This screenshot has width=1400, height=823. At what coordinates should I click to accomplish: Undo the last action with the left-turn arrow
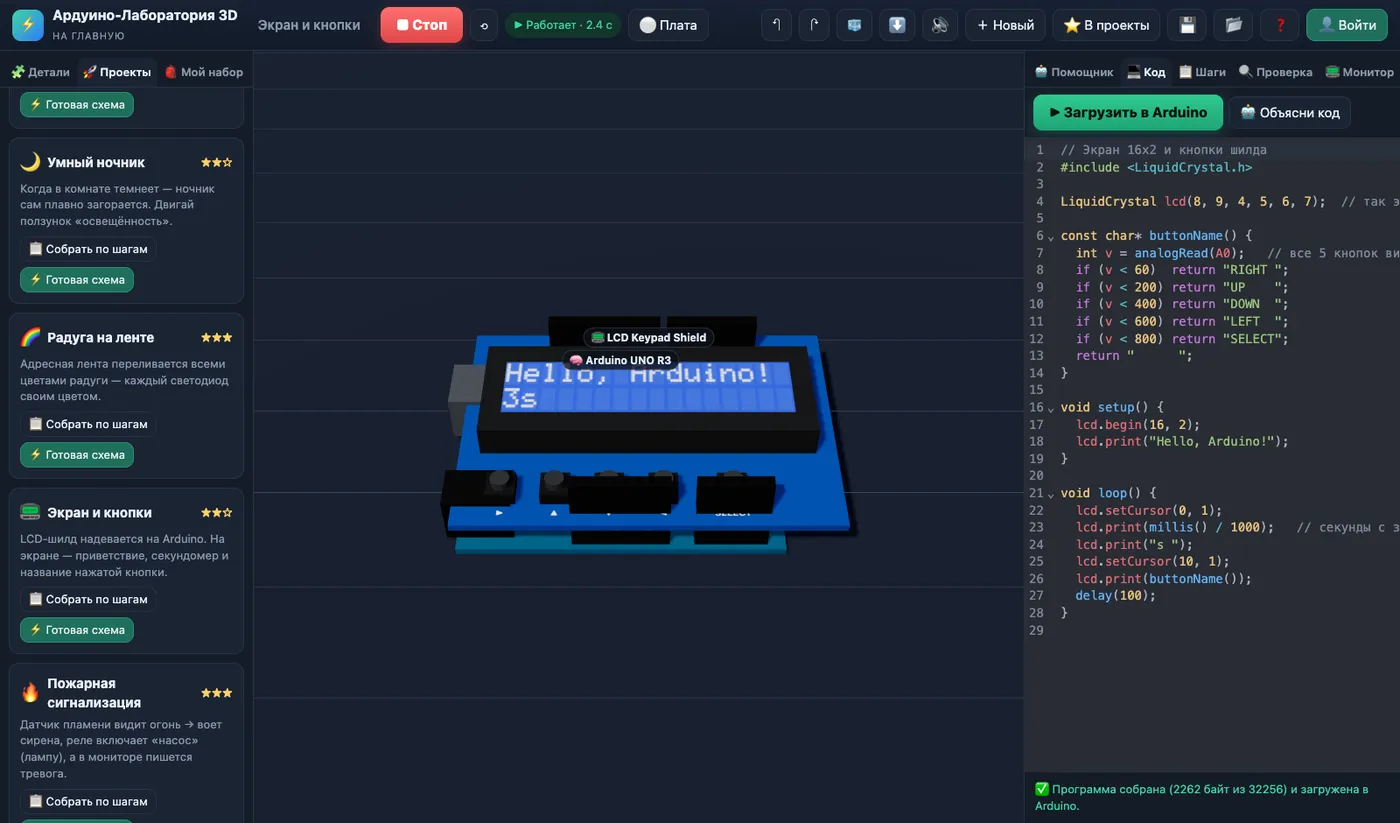coord(777,25)
